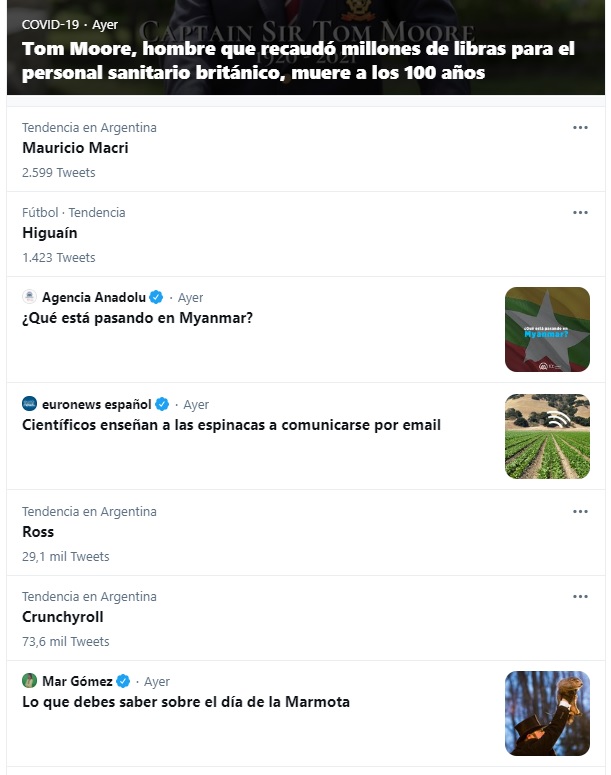
Task: Click Agencia Anadolu verified badge
Action: coord(156,298)
